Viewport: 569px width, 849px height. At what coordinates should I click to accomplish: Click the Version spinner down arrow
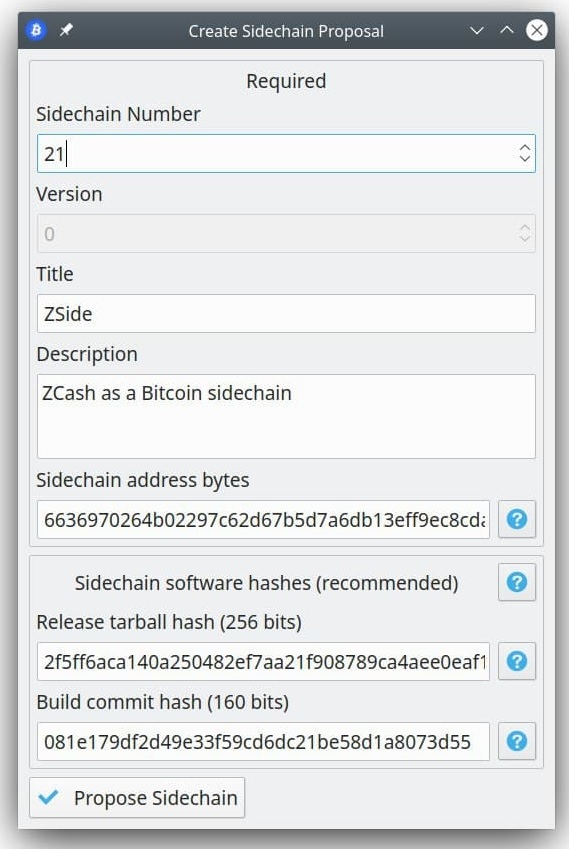(524, 239)
